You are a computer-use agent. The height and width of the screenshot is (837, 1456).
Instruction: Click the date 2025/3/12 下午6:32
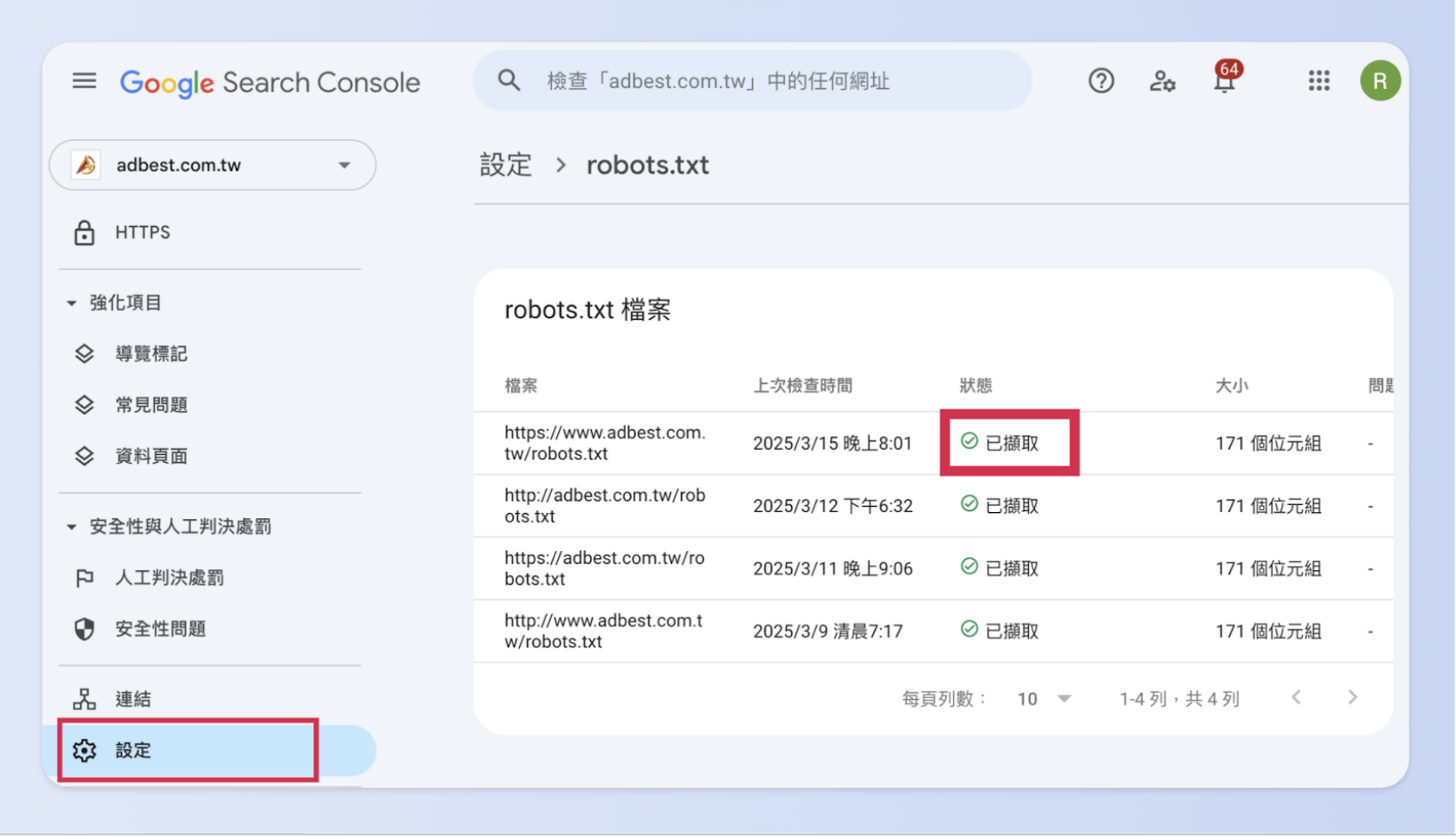(x=832, y=506)
